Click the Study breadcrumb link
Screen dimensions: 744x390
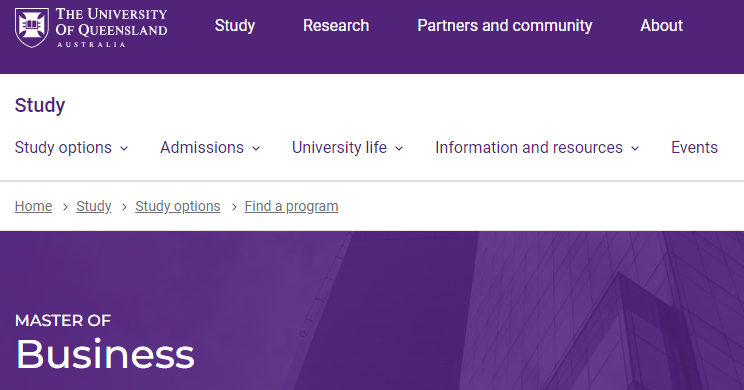pos(93,206)
